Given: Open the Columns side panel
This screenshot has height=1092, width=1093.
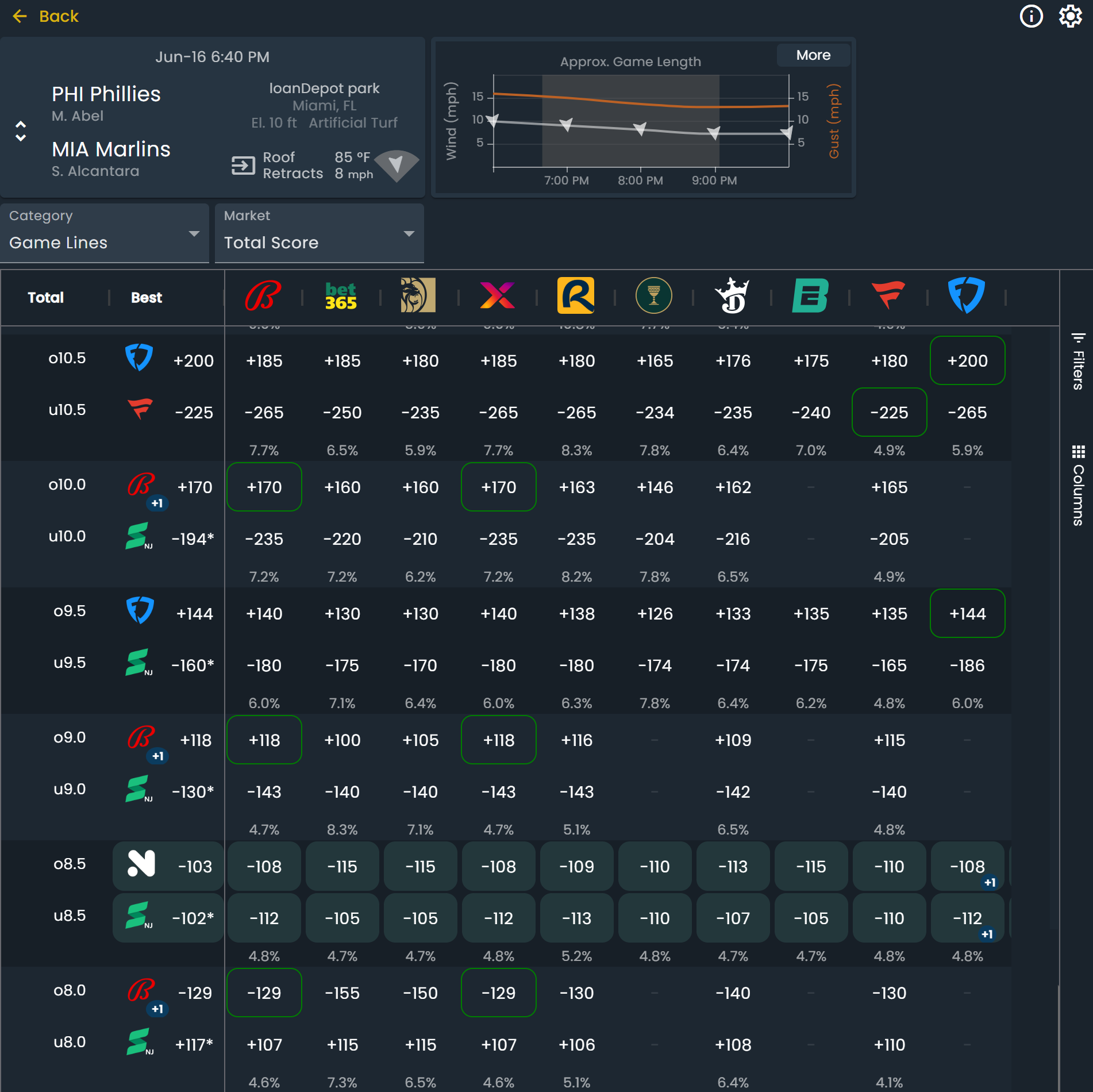Looking at the screenshot, I should (x=1078, y=485).
